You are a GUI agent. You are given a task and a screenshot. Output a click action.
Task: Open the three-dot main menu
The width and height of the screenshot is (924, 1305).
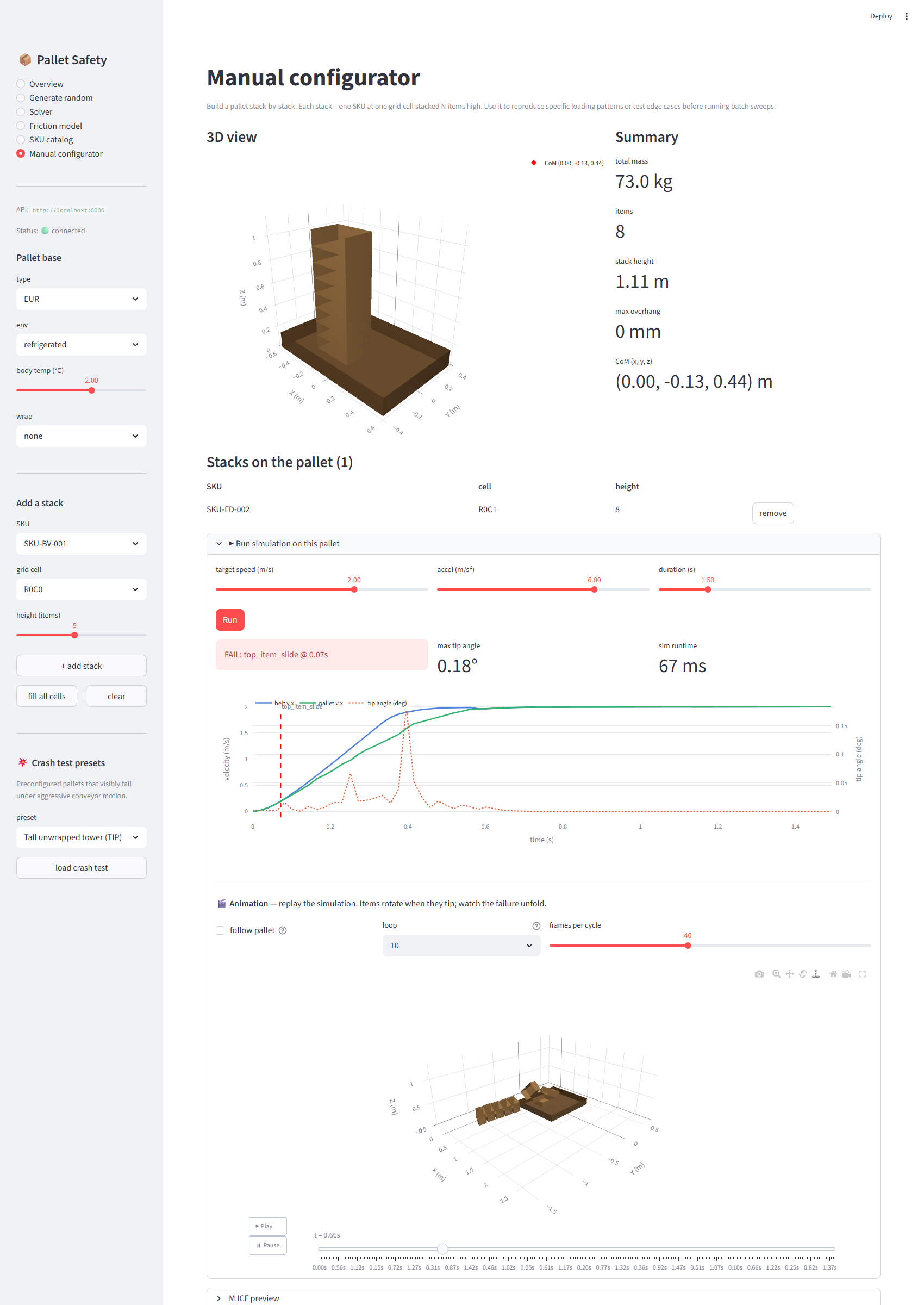coord(907,16)
